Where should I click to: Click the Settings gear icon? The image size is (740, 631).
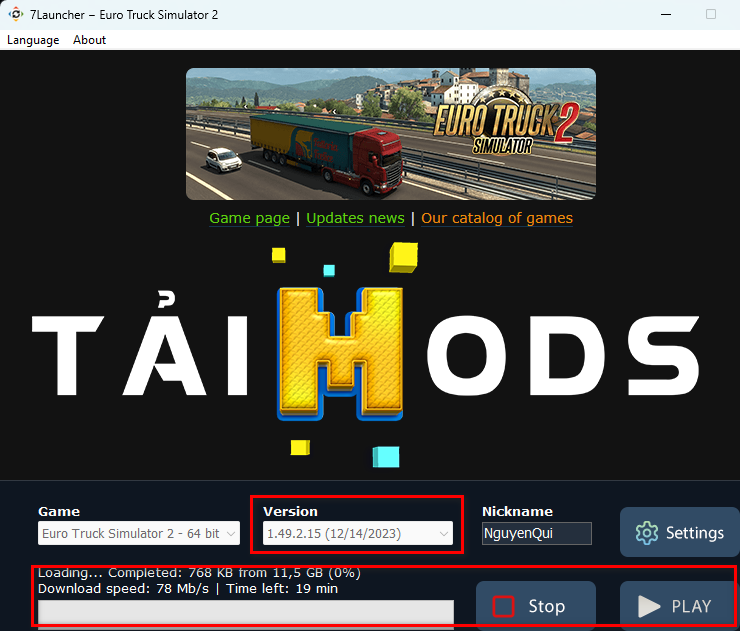click(647, 533)
